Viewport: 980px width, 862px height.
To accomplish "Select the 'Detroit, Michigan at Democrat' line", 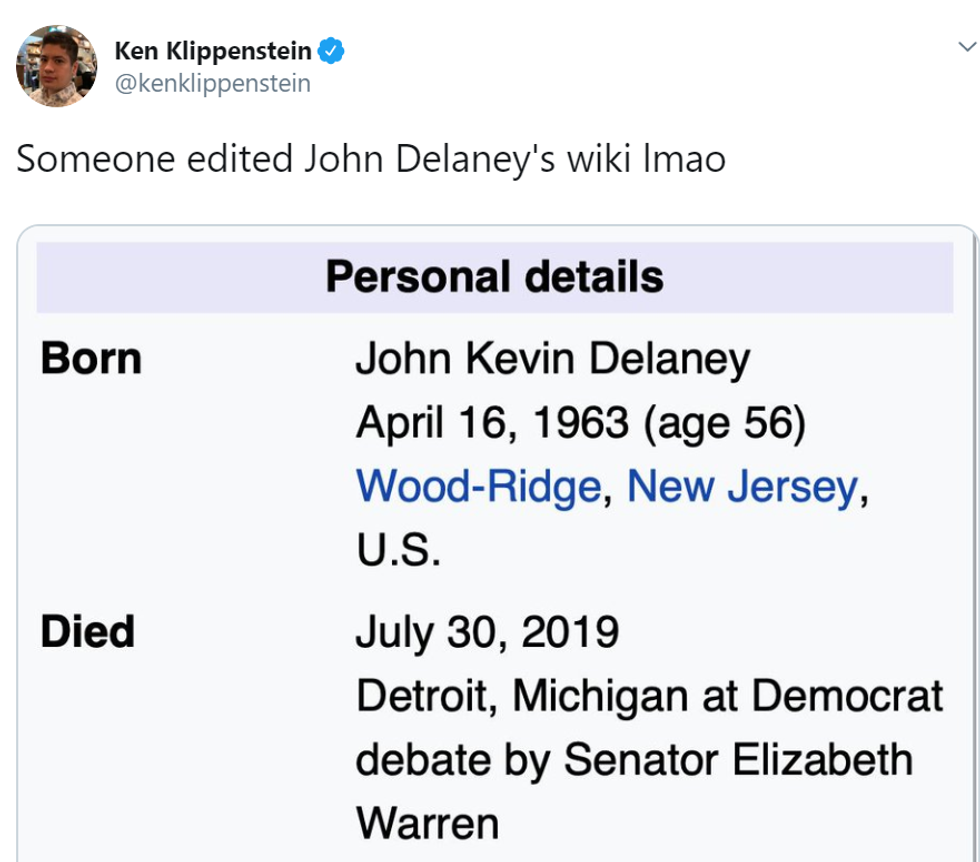I will 649,696.
